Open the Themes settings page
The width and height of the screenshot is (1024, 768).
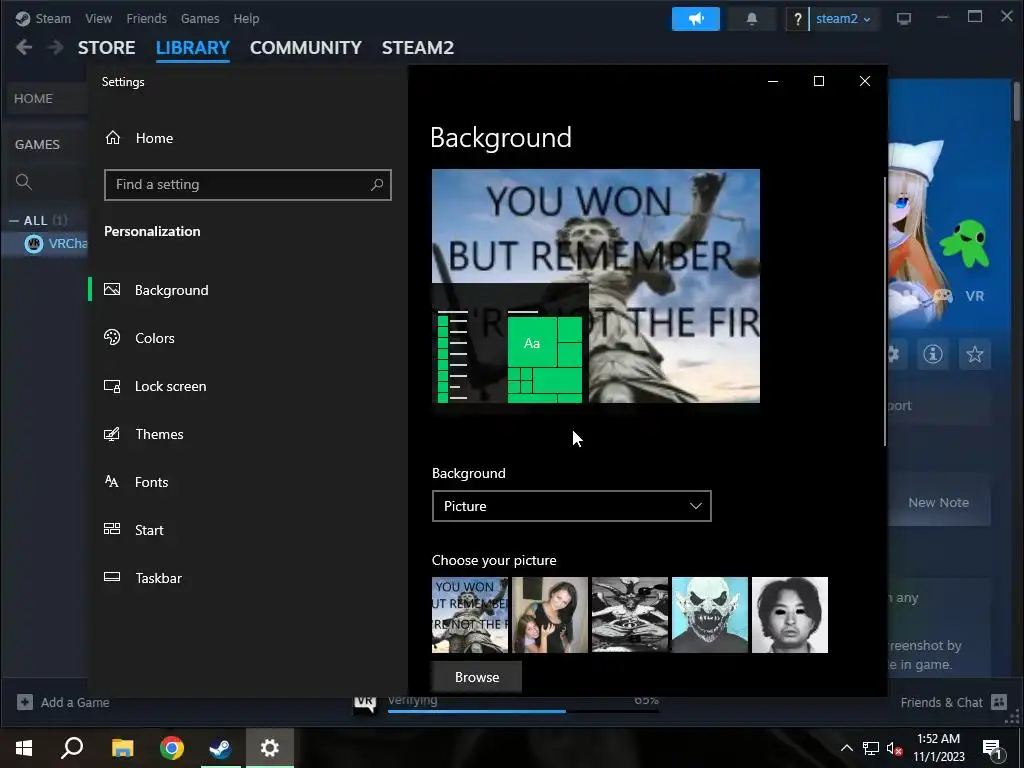[248, 434]
